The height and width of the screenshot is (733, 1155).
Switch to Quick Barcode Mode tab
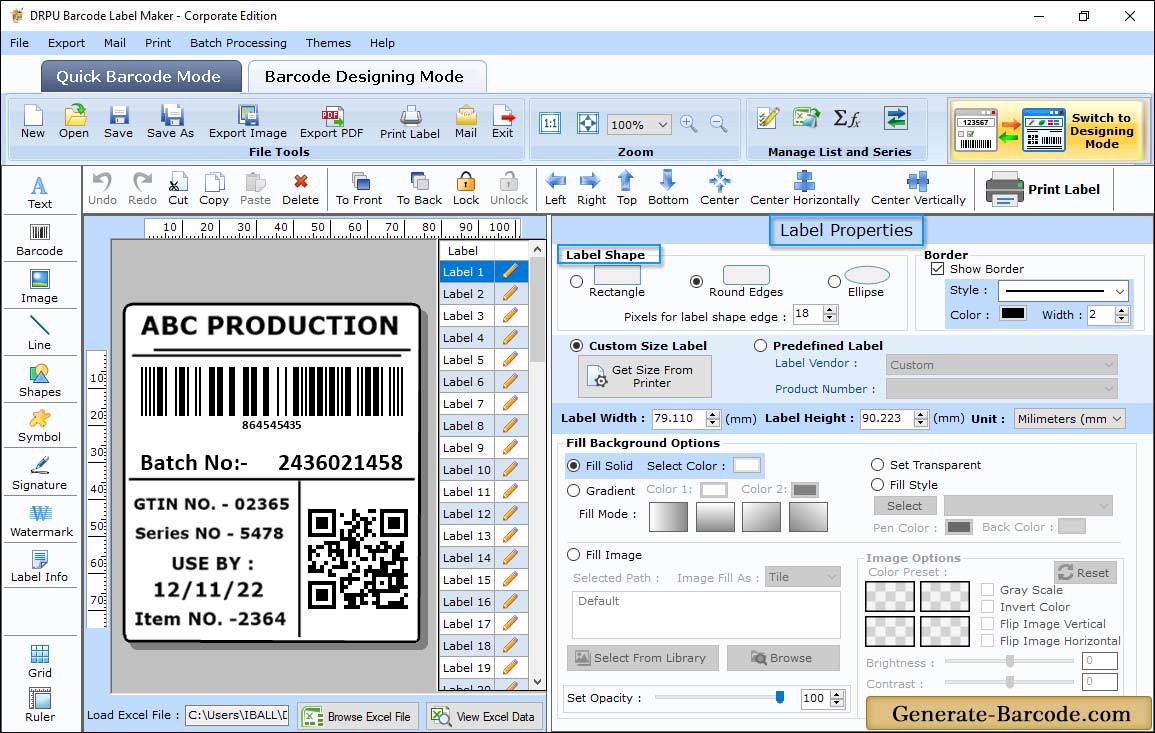pos(139,77)
